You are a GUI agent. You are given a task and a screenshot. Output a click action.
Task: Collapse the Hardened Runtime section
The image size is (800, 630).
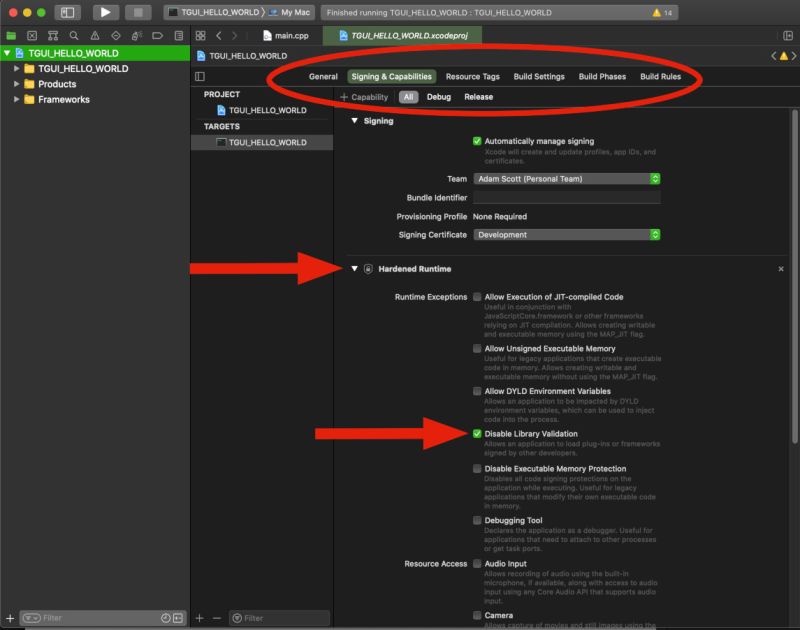tap(355, 269)
